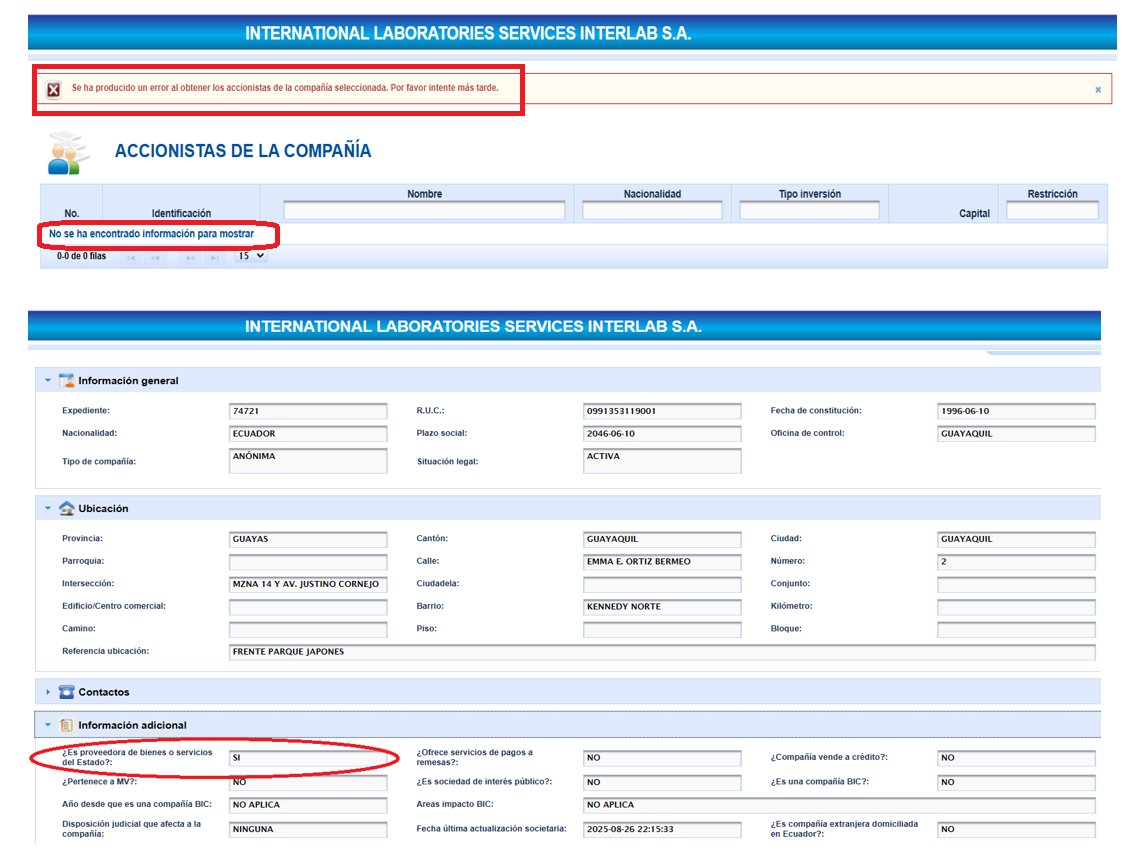This screenshot has height=851, width=1122.
Task: Click the empty Kilómetro field
Action: 1016,607
